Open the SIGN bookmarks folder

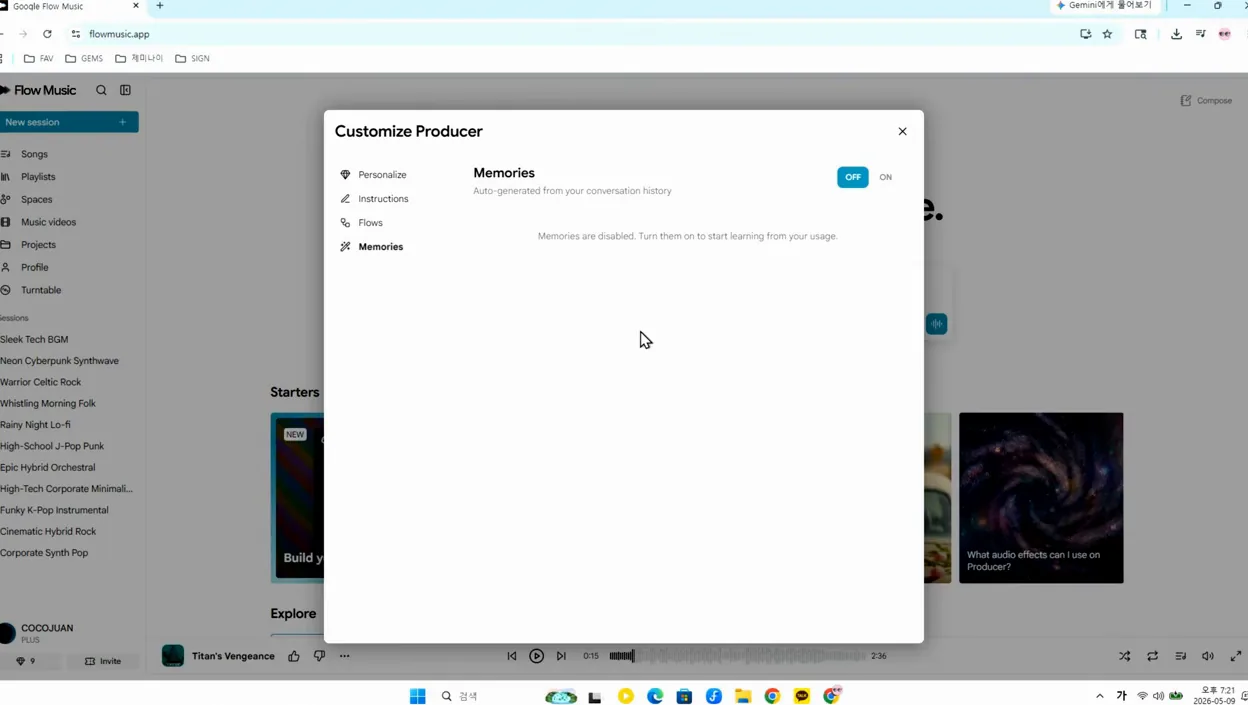click(x=192, y=58)
